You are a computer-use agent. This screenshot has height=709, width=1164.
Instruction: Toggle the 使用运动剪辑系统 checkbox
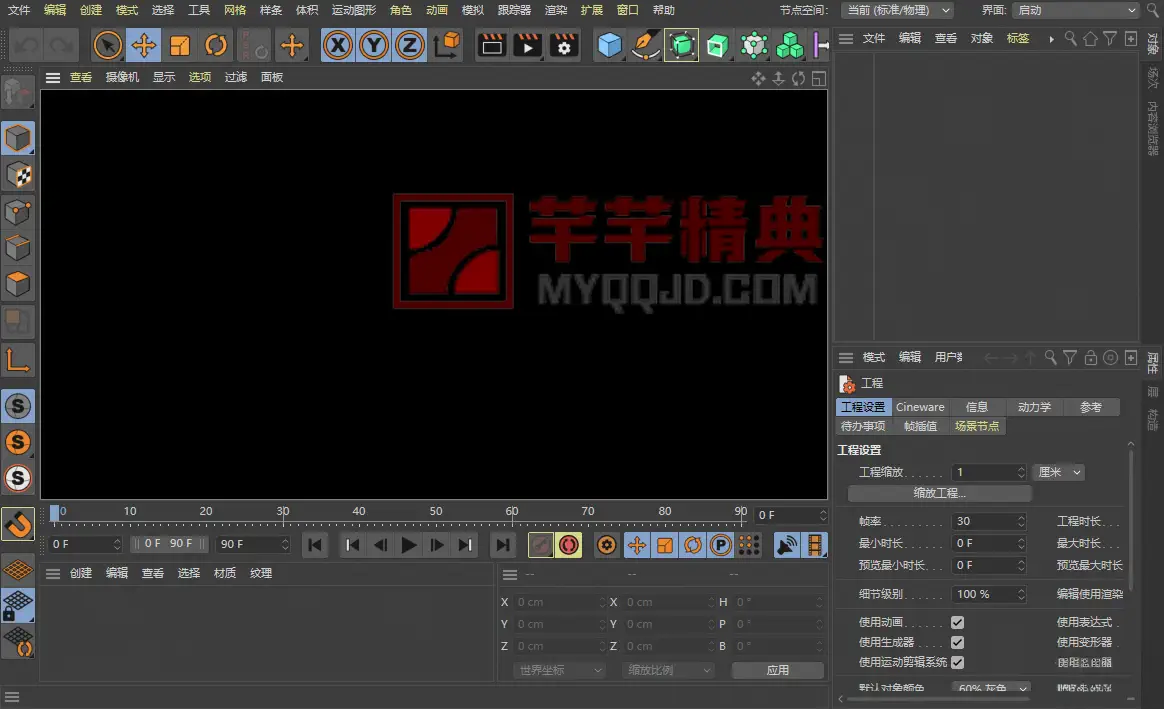(958, 662)
